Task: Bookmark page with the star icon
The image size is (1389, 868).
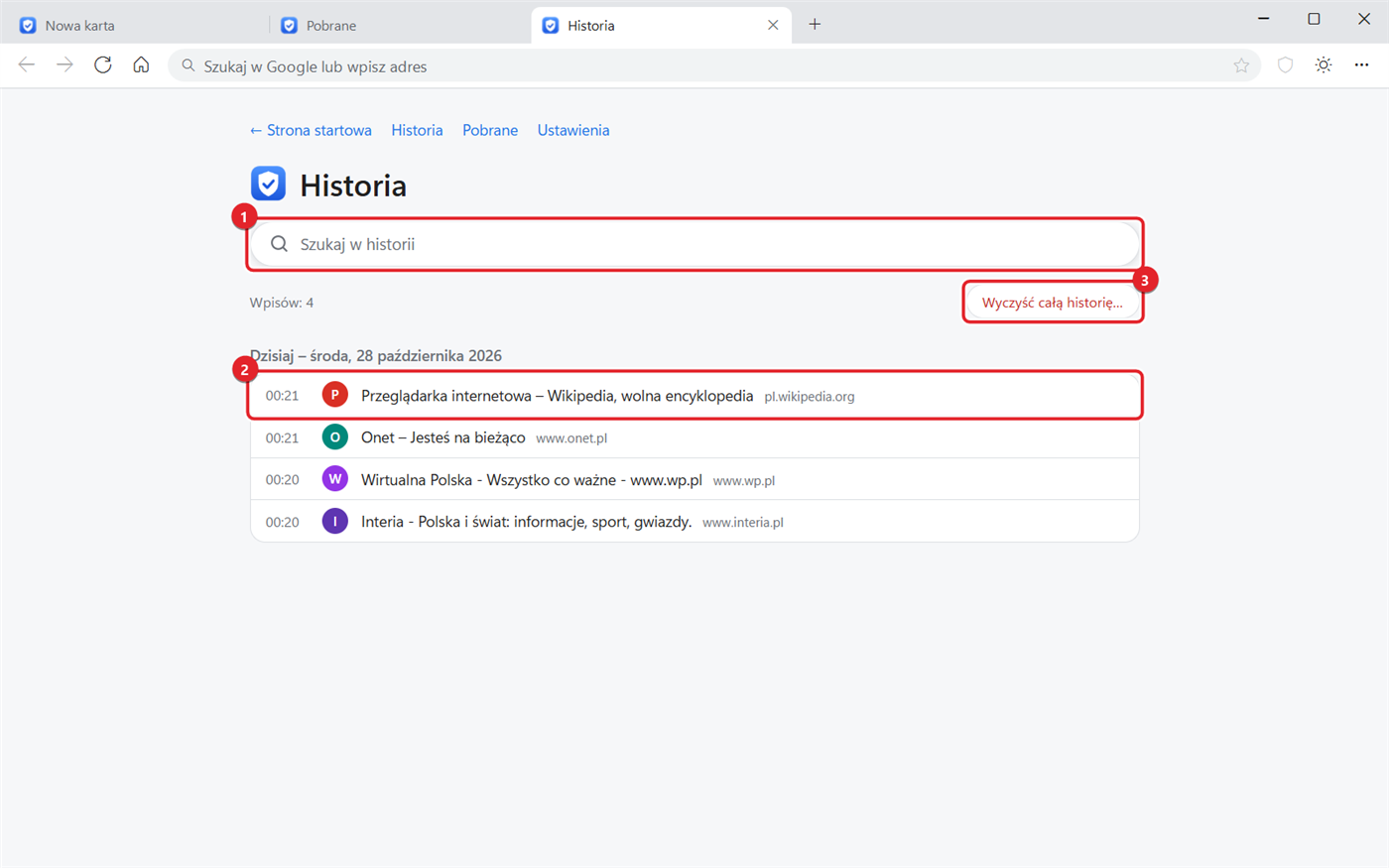Action: pos(1241,65)
